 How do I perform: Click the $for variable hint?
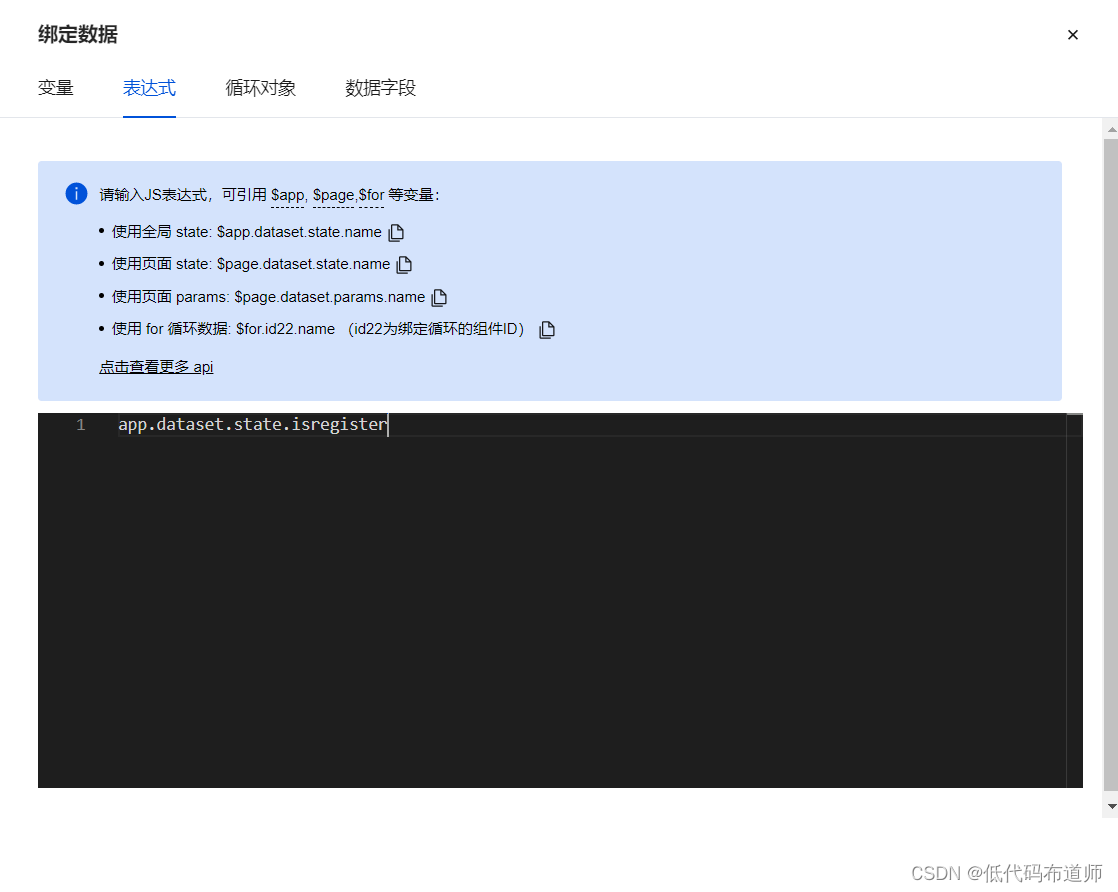(x=371, y=195)
